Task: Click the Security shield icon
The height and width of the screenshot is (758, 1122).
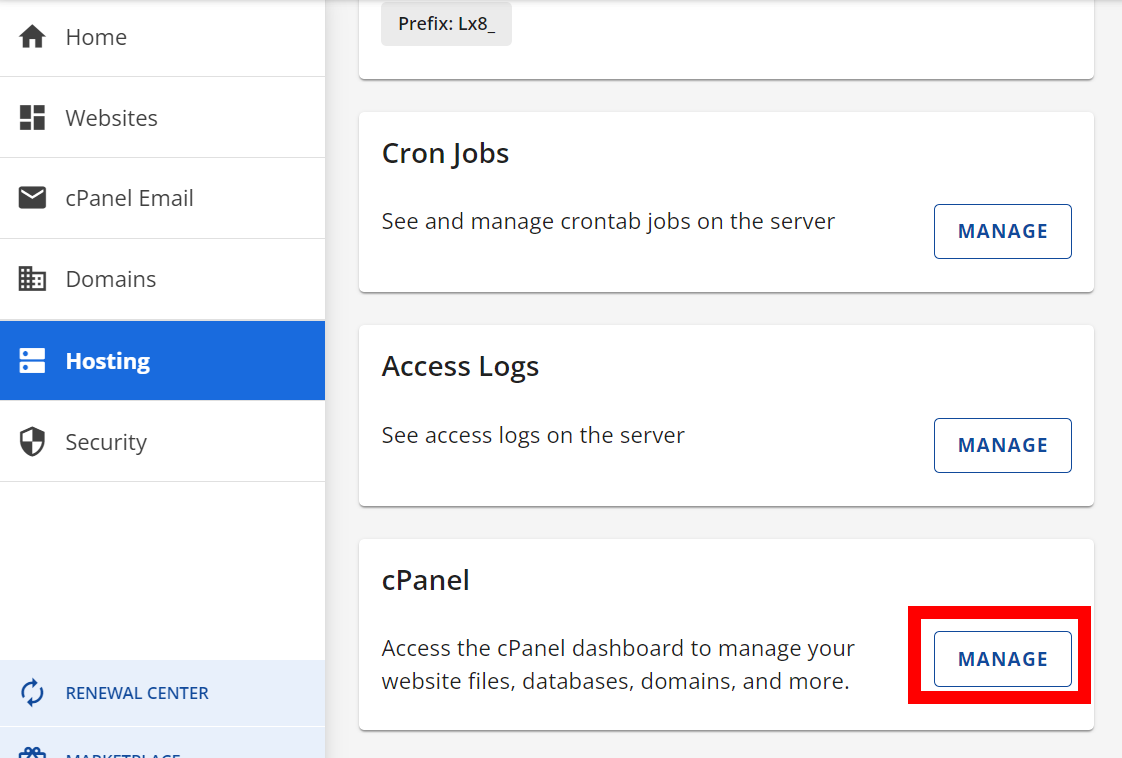Action: point(33,442)
